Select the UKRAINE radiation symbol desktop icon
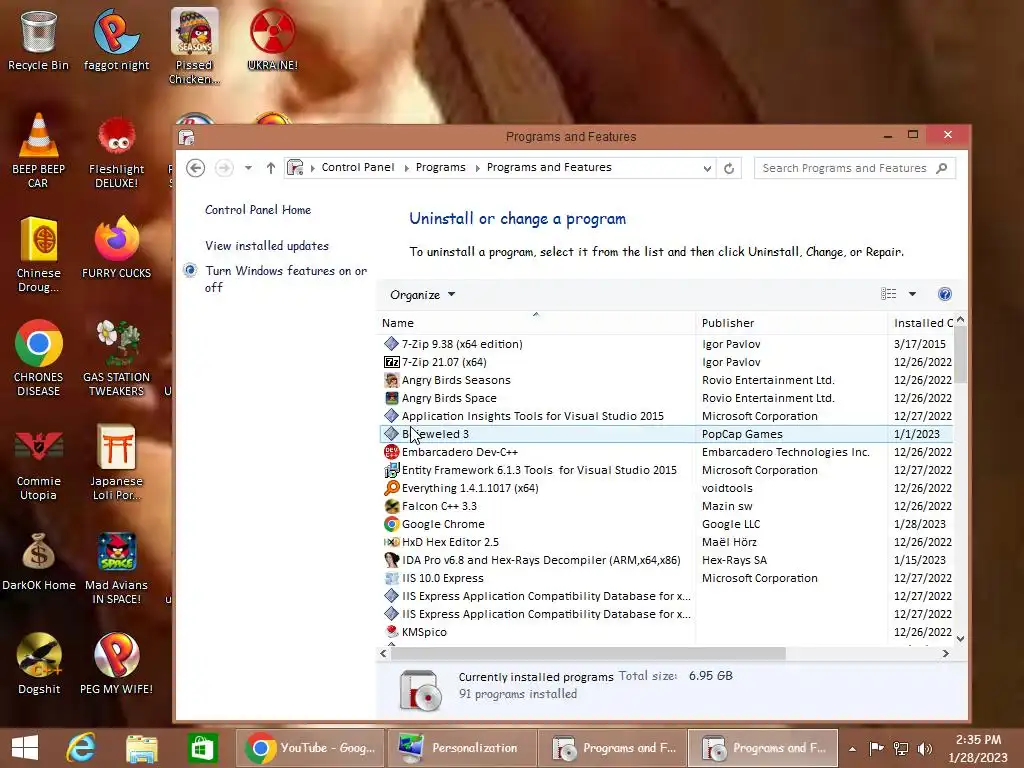 tap(272, 39)
